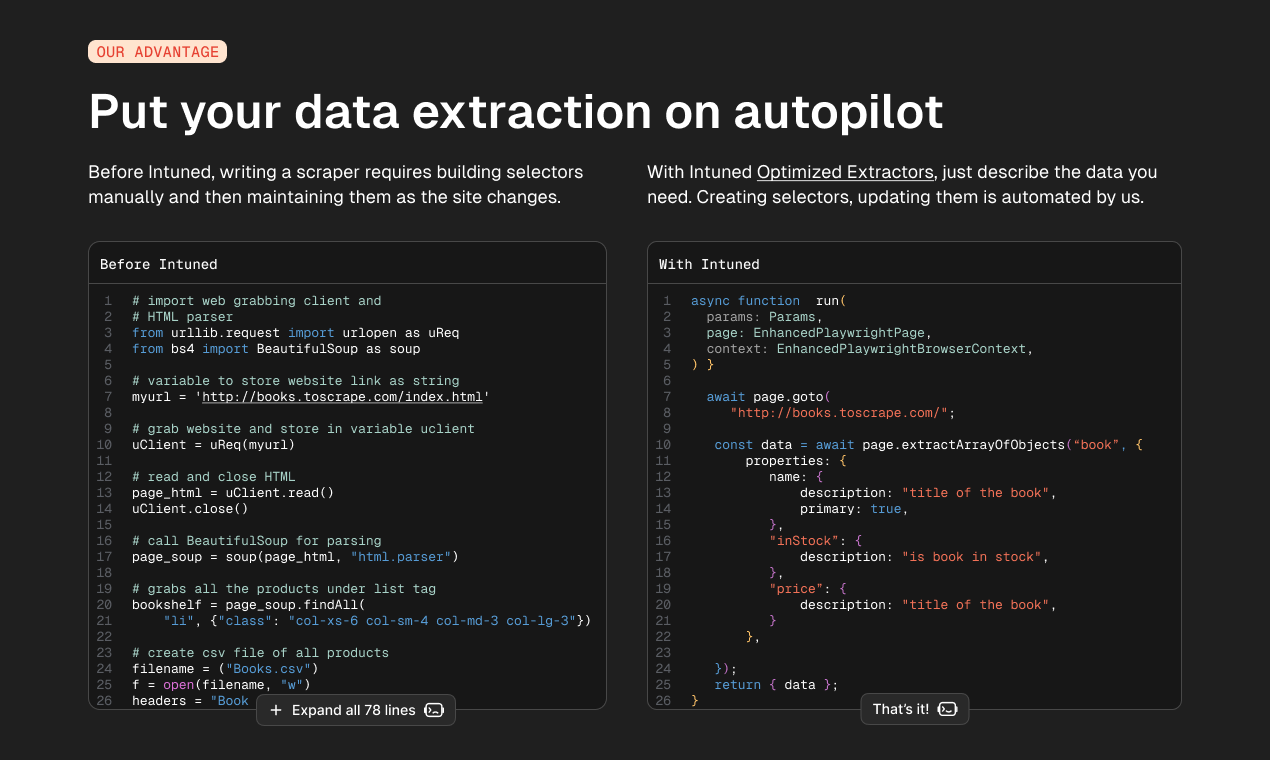
Task: Click line 'uClient = uReq(myurl)'
Action: point(213,445)
